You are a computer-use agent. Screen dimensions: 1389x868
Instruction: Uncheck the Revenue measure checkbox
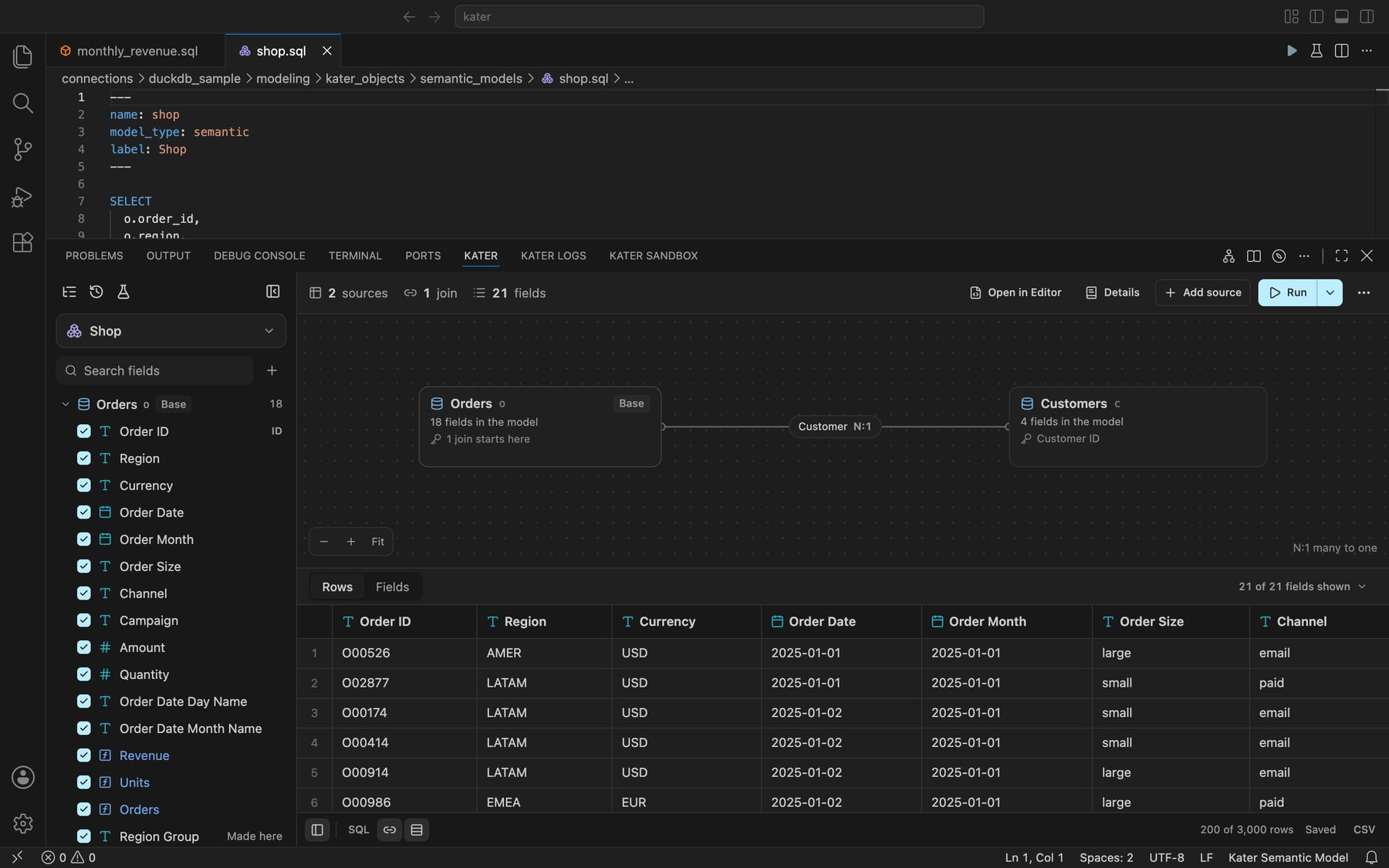[84, 755]
